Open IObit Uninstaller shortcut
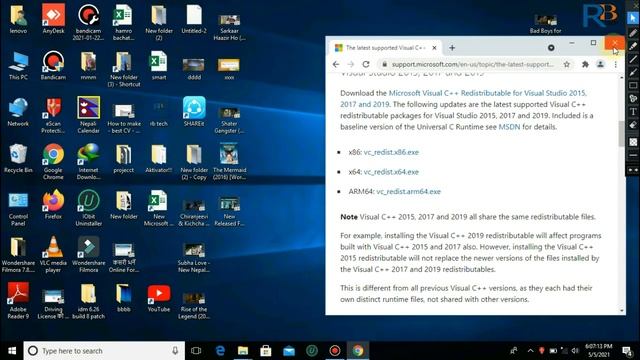The height and width of the screenshot is (360, 640). pyautogui.click(x=89, y=207)
